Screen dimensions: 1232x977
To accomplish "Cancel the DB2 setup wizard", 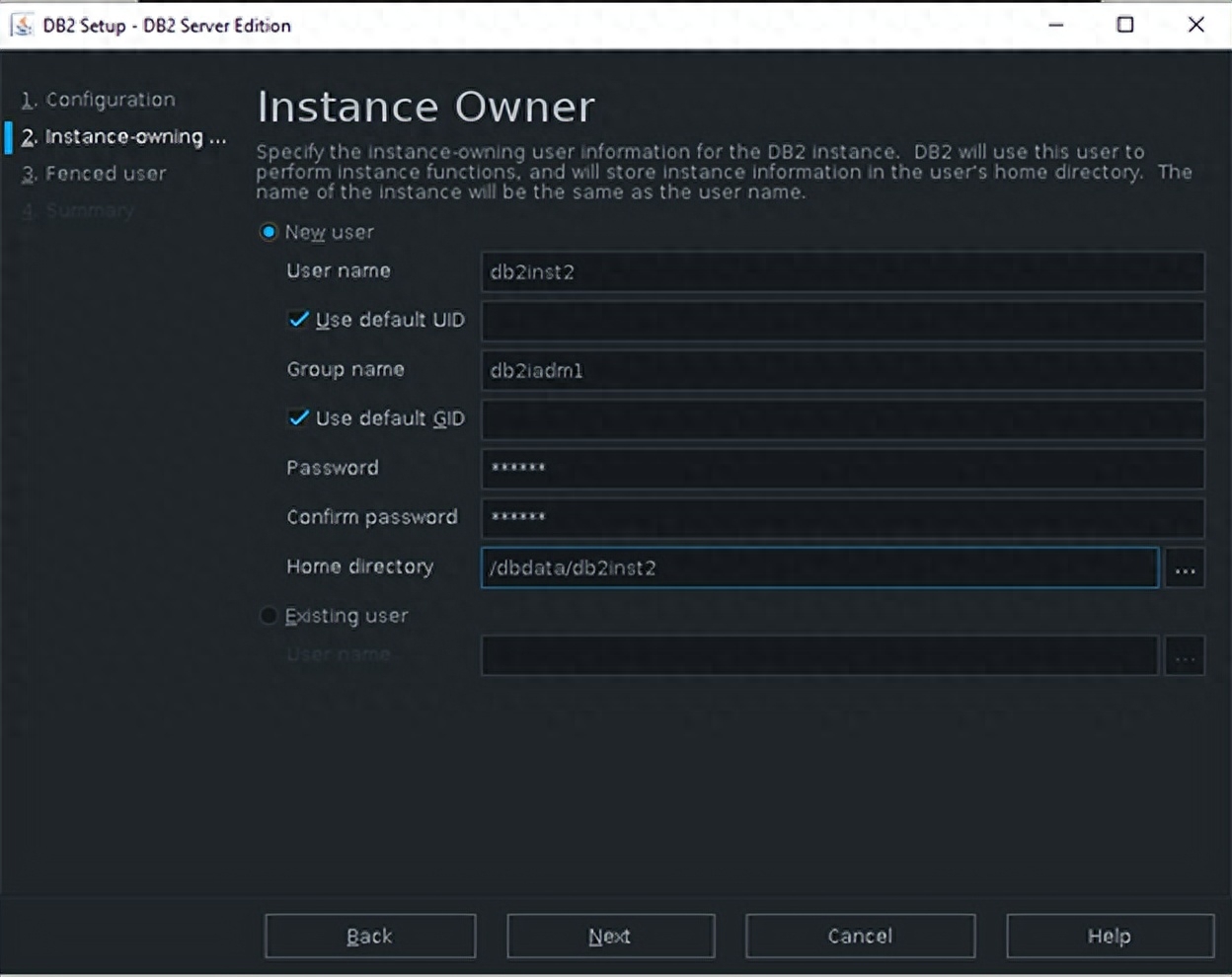I will click(x=860, y=936).
